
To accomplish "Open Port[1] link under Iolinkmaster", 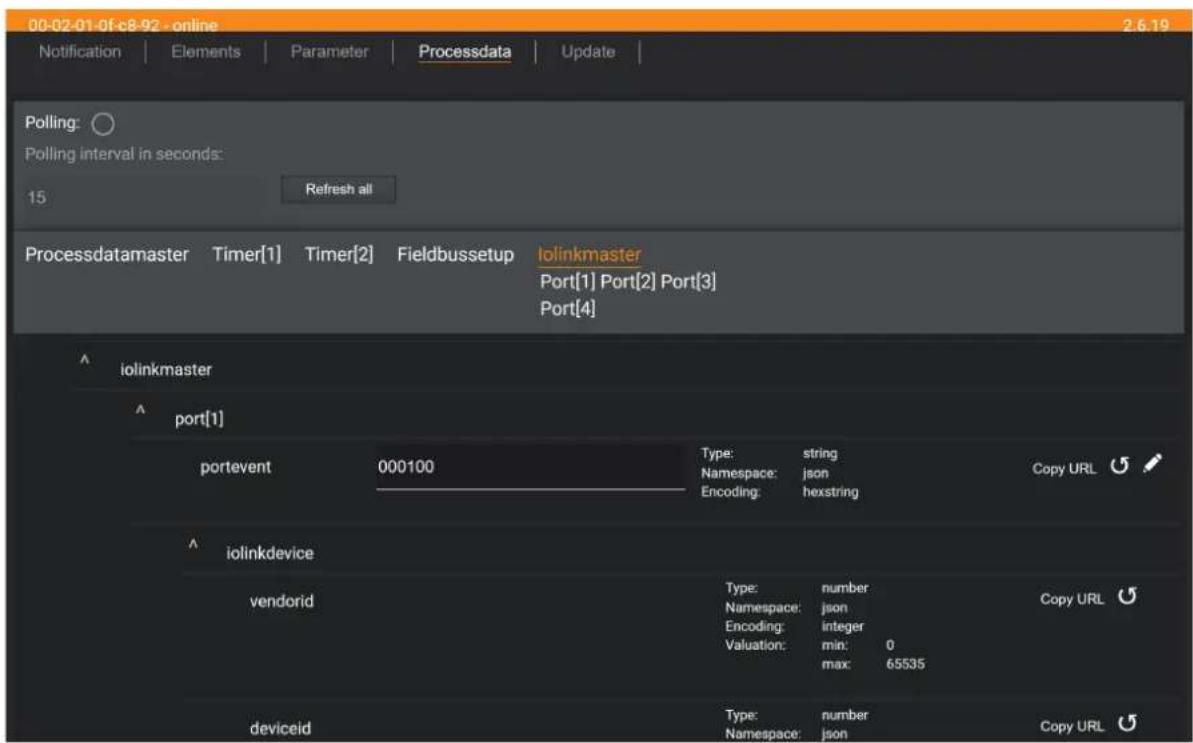I will [568, 281].
